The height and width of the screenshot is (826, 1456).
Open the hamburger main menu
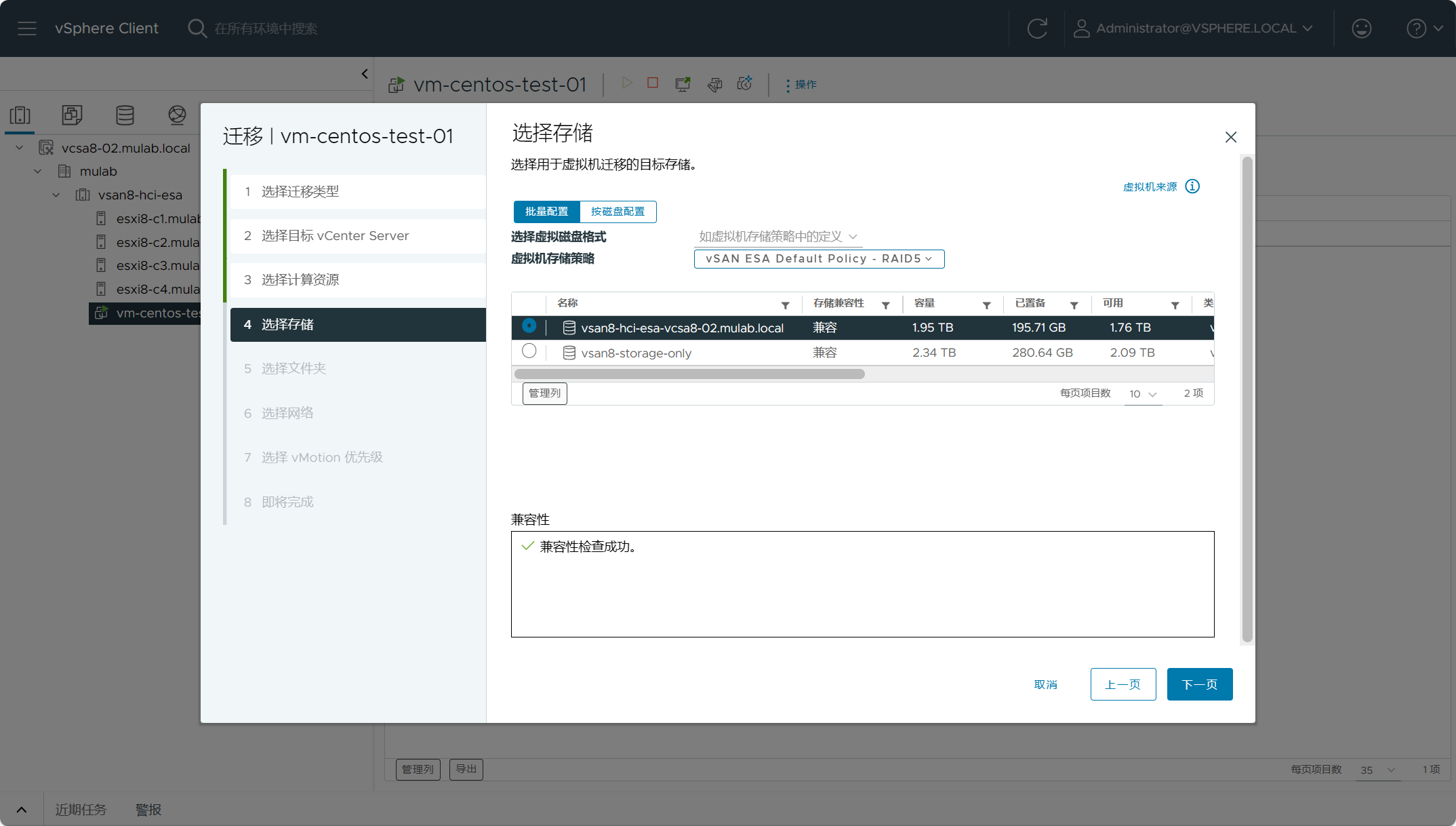(27, 28)
